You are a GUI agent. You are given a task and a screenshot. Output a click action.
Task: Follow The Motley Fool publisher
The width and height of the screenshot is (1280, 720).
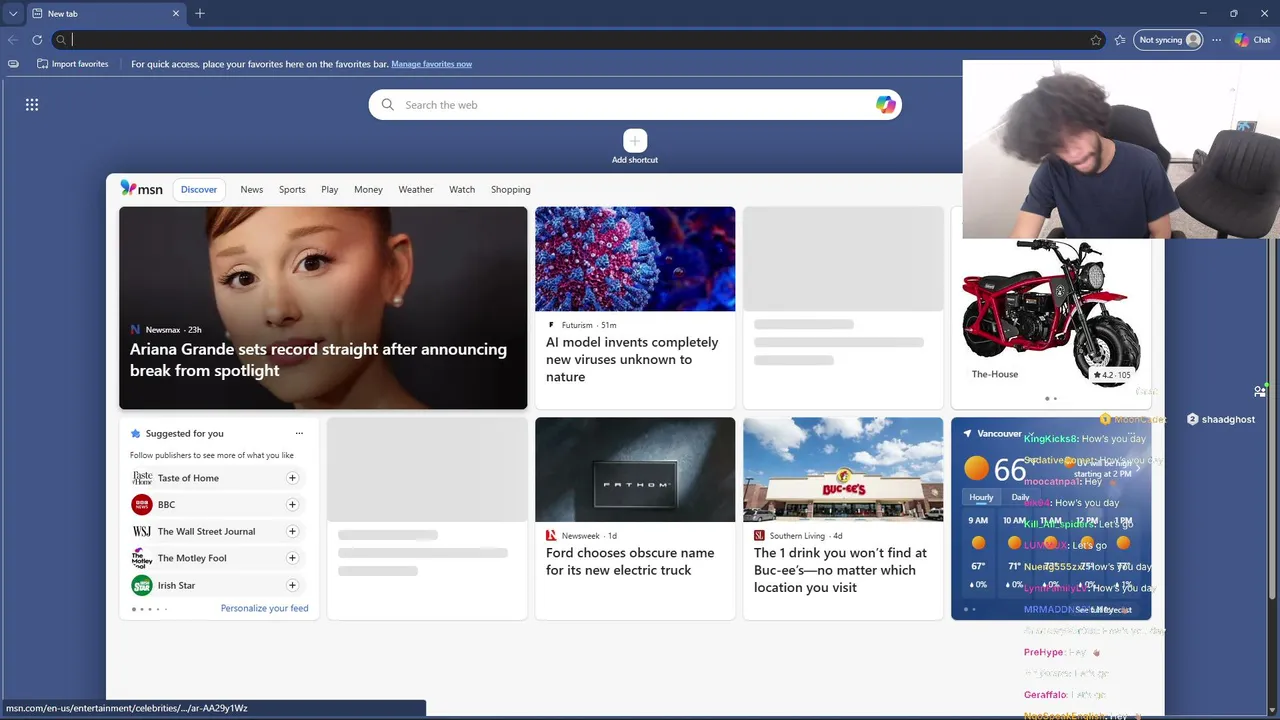point(292,558)
